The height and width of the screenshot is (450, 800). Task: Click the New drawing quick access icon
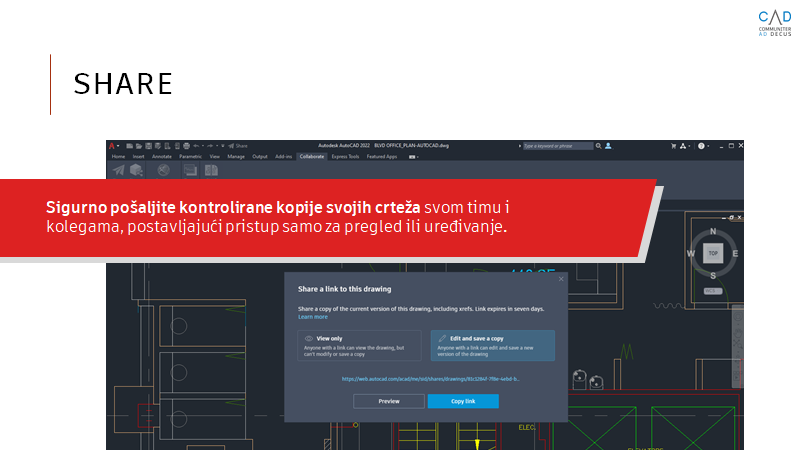tap(130, 146)
